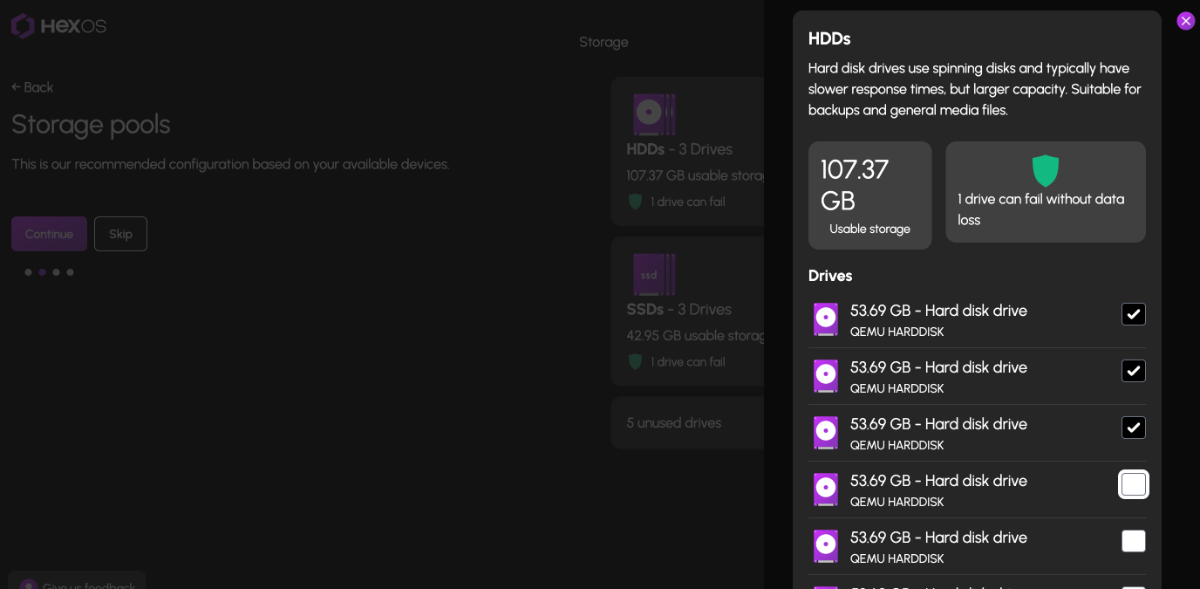Image resolution: width=1200 pixels, height=589 pixels.
Task: Open Give us feedback
Action: tap(78, 584)
